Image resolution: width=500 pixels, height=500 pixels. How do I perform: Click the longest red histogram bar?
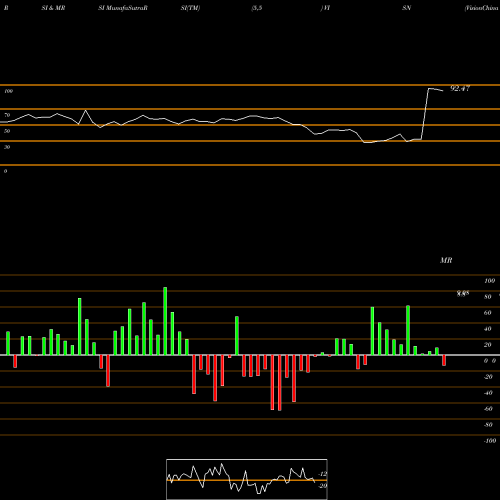pos(279,383)
